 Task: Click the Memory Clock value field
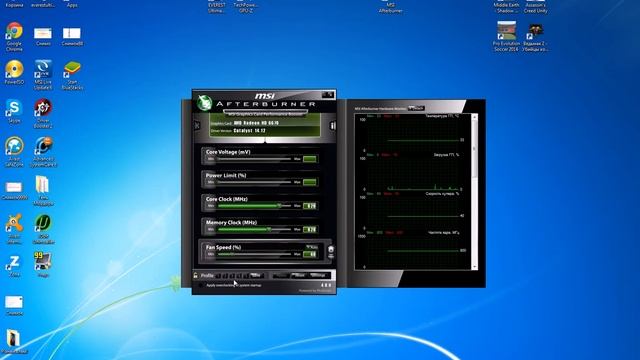click(x=310, y=229)
